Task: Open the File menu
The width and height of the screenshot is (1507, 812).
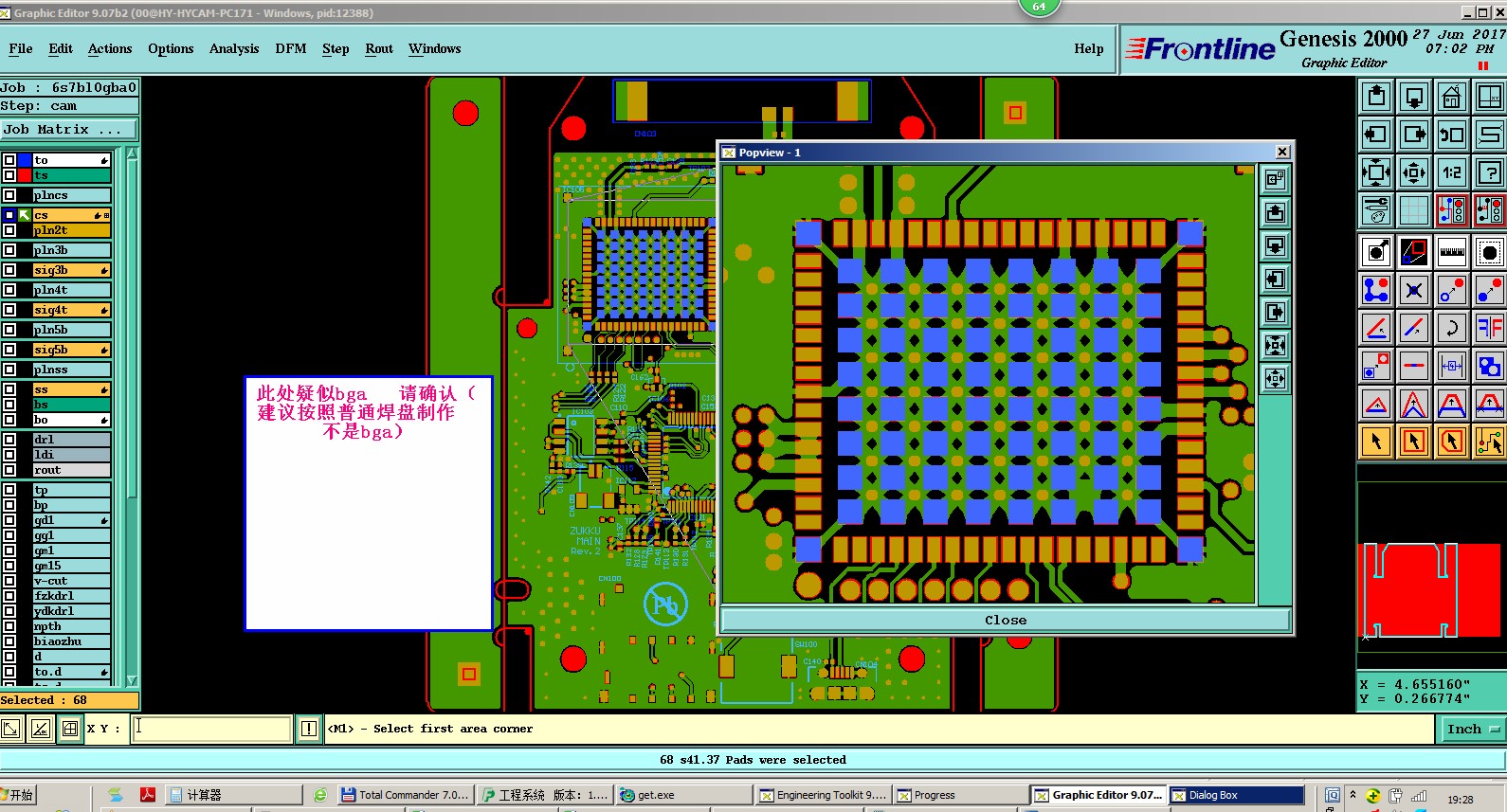Action: click(x=21, y=48)
